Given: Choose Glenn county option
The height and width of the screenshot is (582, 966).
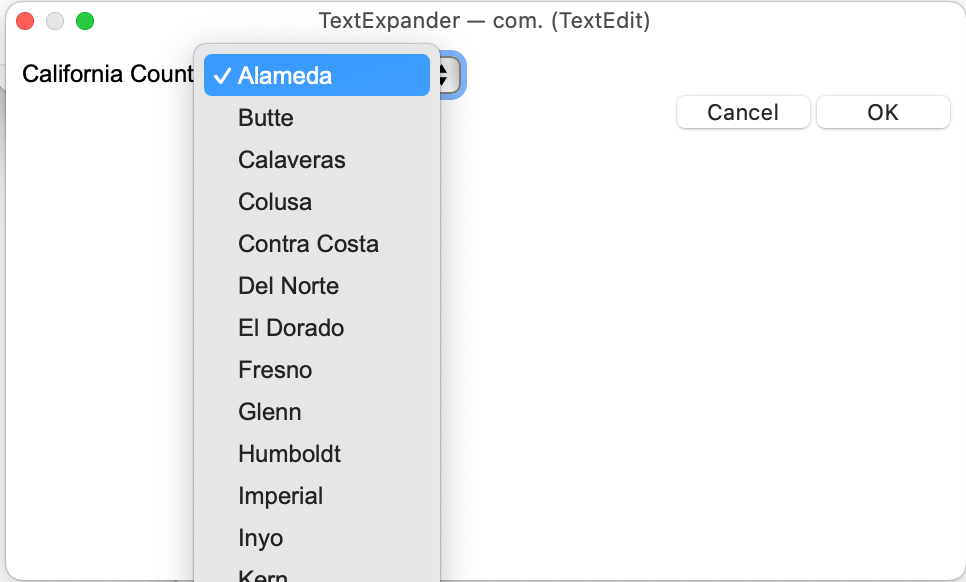Looking at the screenshot, I should click(x=269, y=412).
